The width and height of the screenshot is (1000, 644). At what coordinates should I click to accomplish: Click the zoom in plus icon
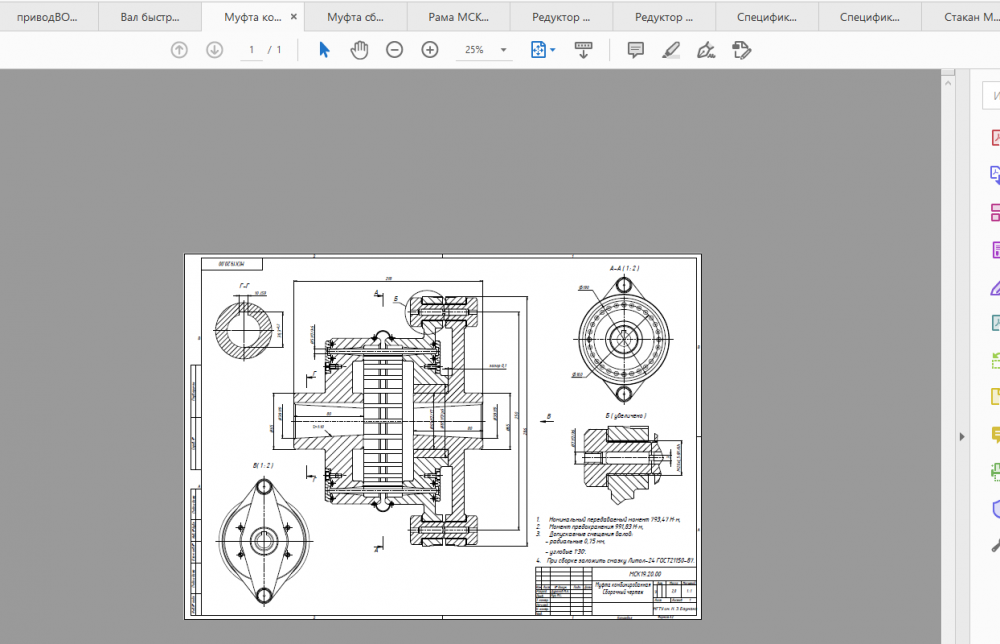430,50
